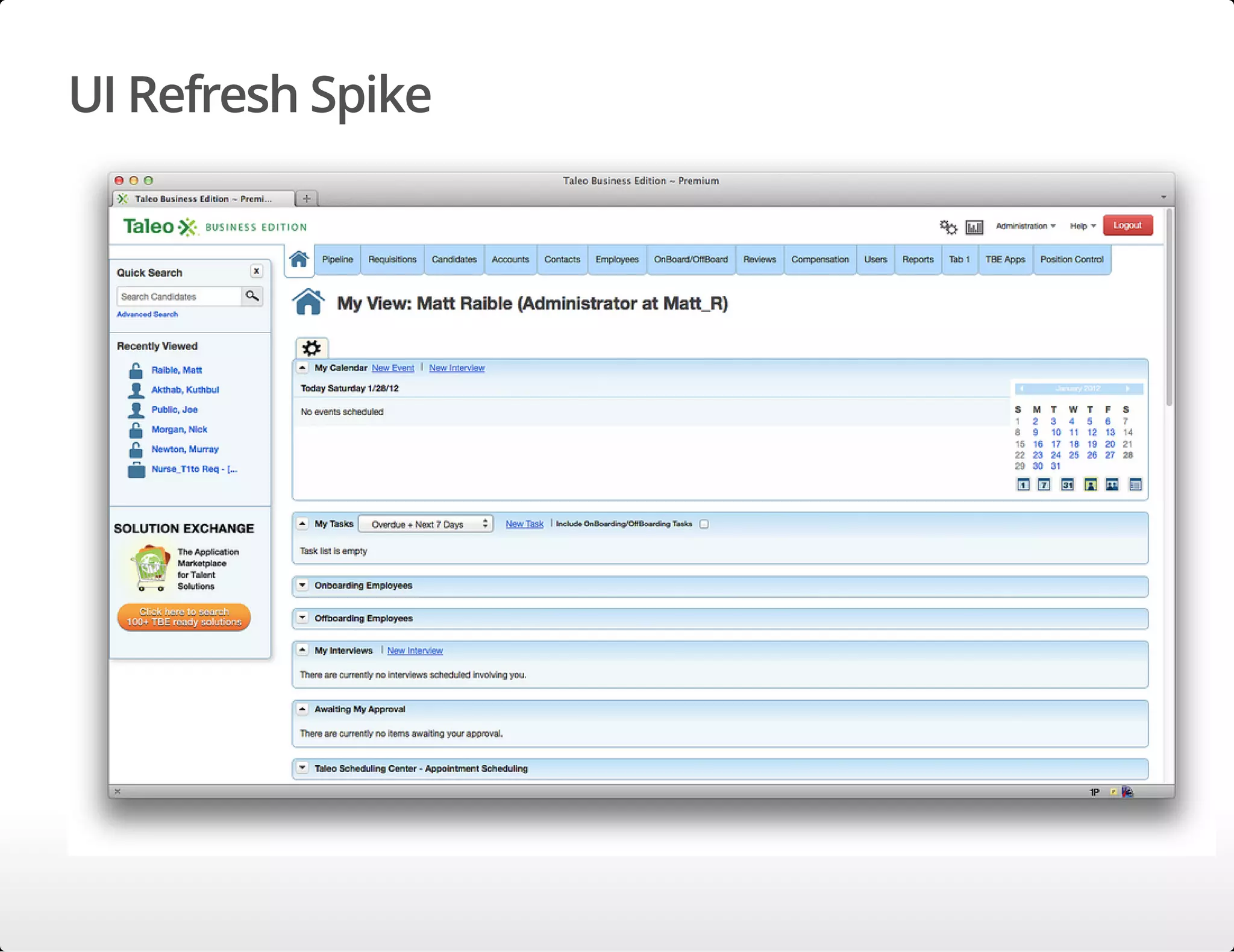Click the reports bar chart icon in header
This screenshot has width=1234, height=952.
[x=974, y=227]
